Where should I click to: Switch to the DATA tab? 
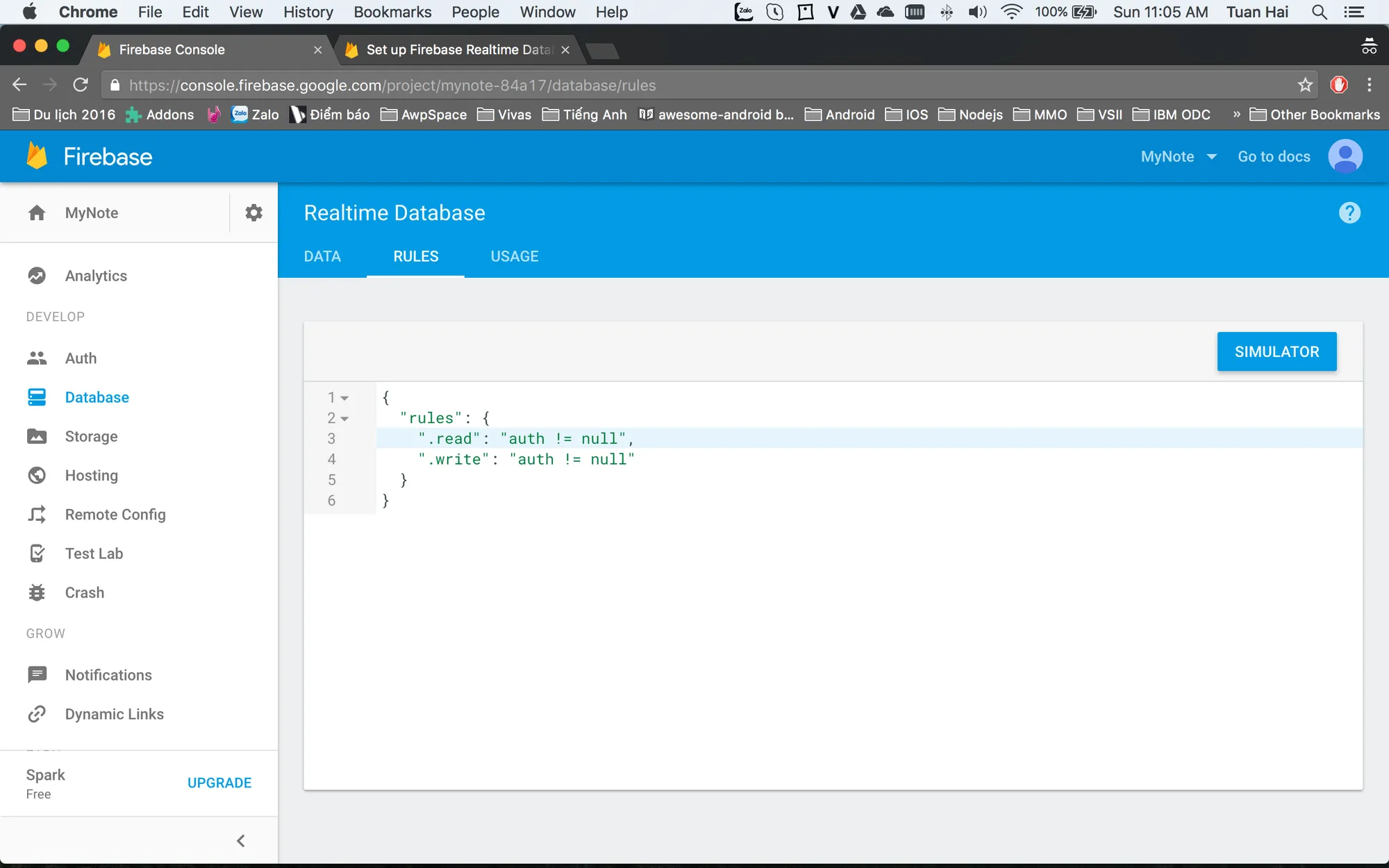coord(322,256)
